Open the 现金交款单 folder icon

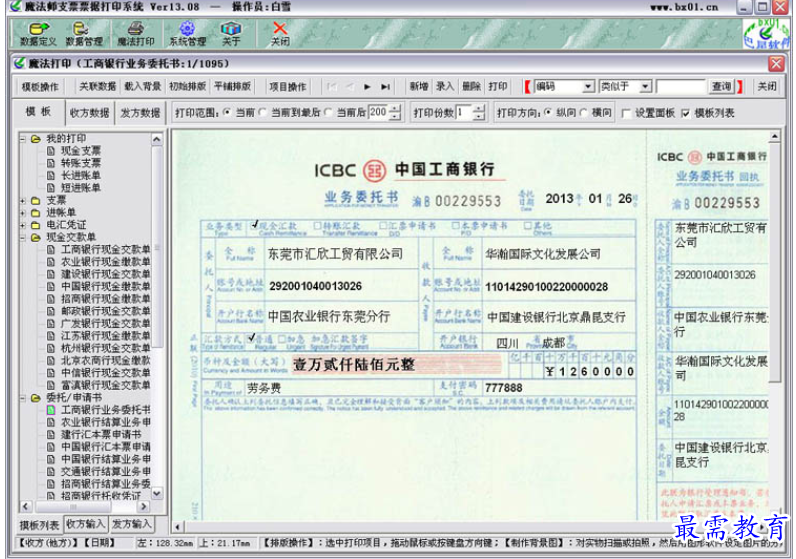pos(36,237)
